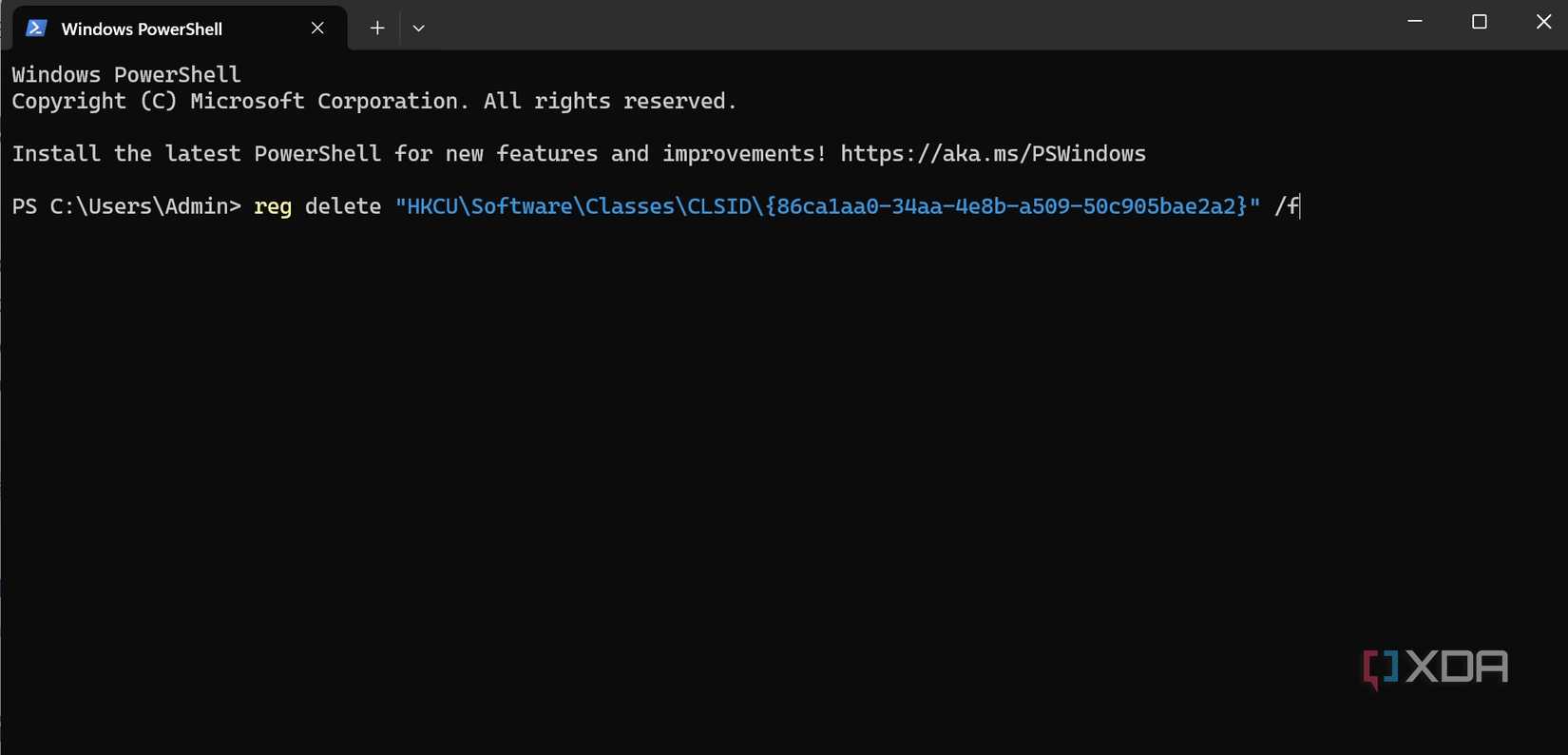Click the PowerShell icon on the tab
Screen dimensions: 1568x755
pyautogui.click(x=36, y=29)
